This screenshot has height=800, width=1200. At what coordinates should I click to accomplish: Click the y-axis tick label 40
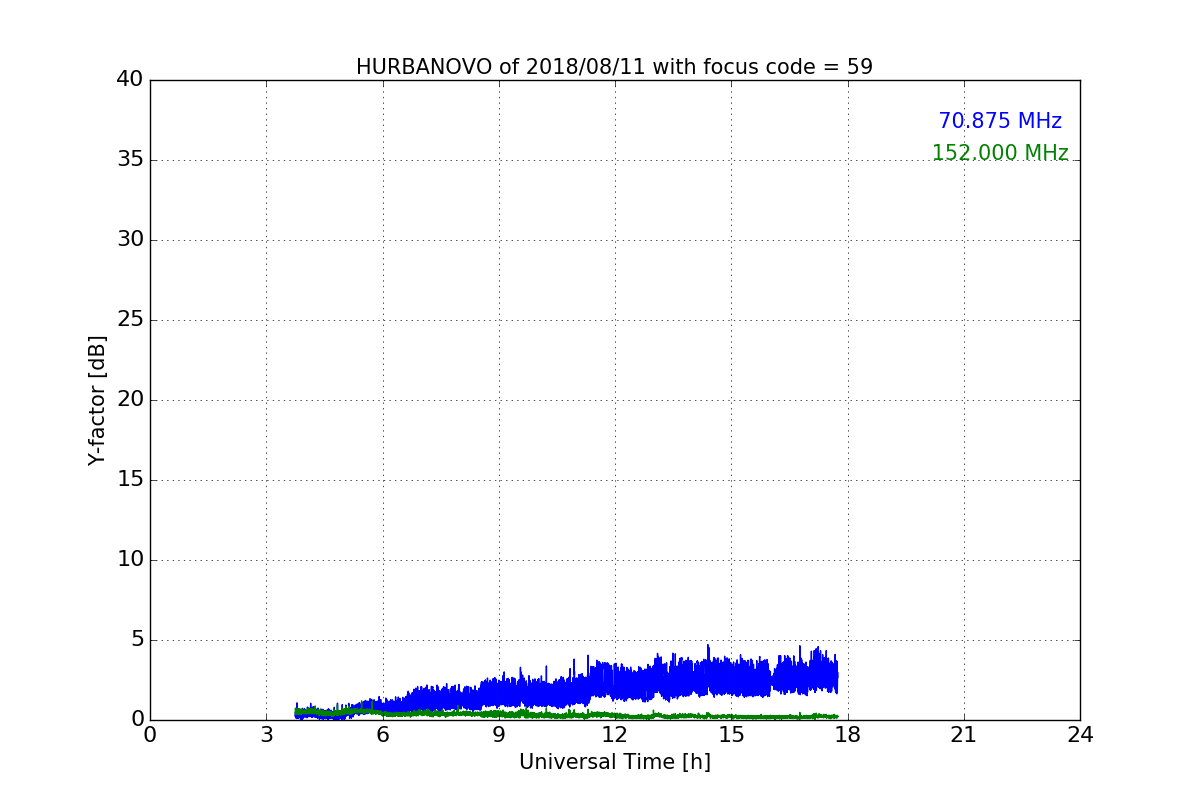[130, 80]
